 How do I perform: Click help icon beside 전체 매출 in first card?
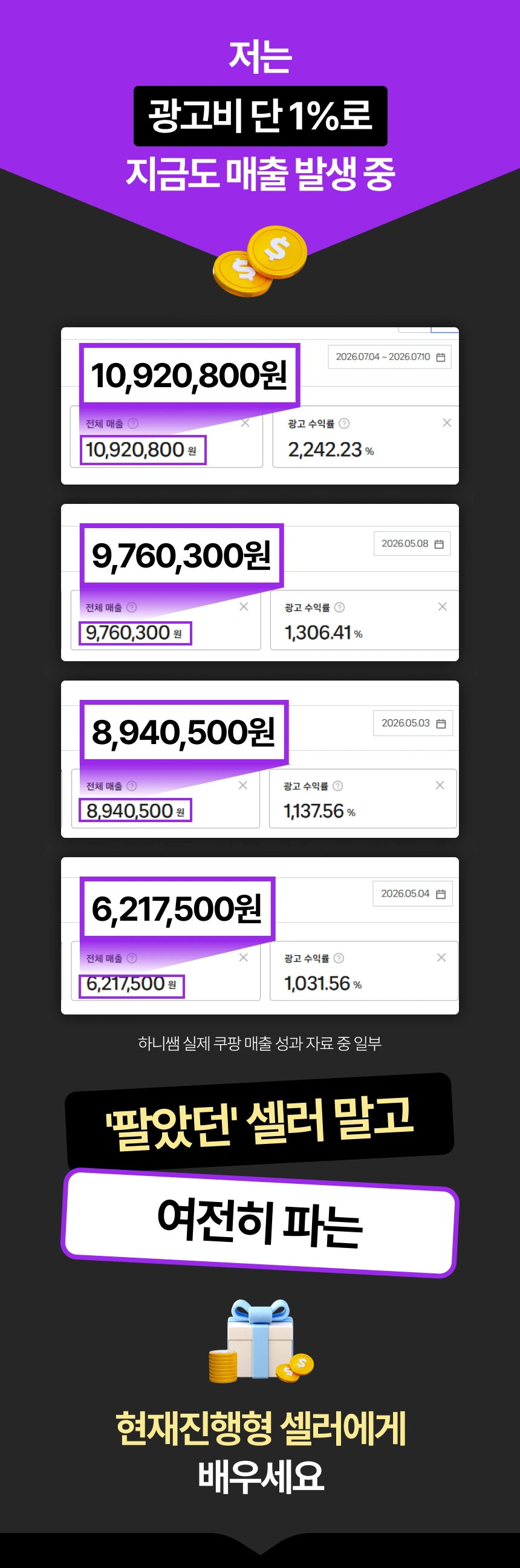133,423
